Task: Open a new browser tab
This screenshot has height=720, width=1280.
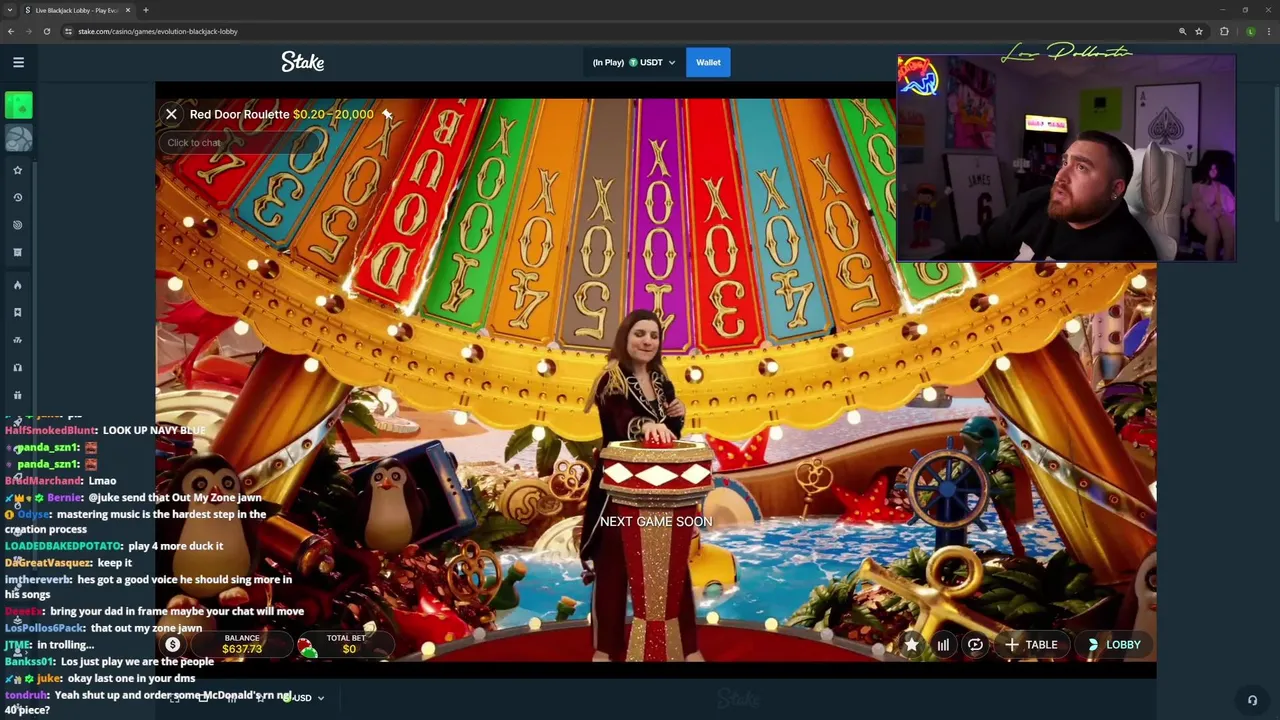Action: [145, 10]
